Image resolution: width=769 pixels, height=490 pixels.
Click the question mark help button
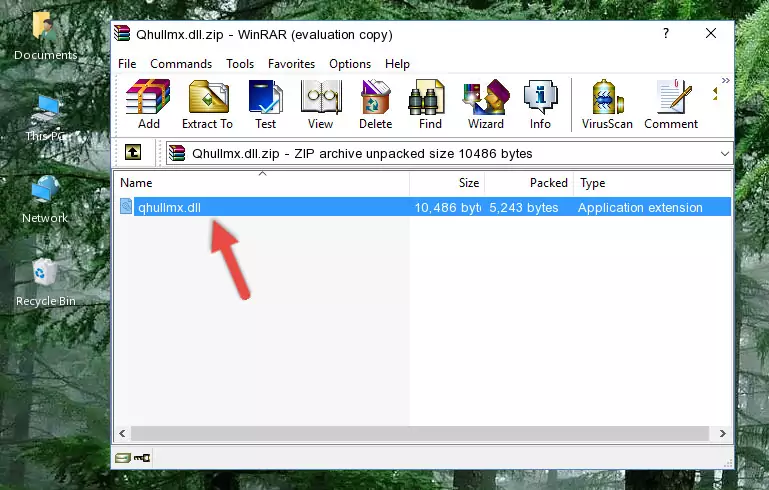(666, 33)
